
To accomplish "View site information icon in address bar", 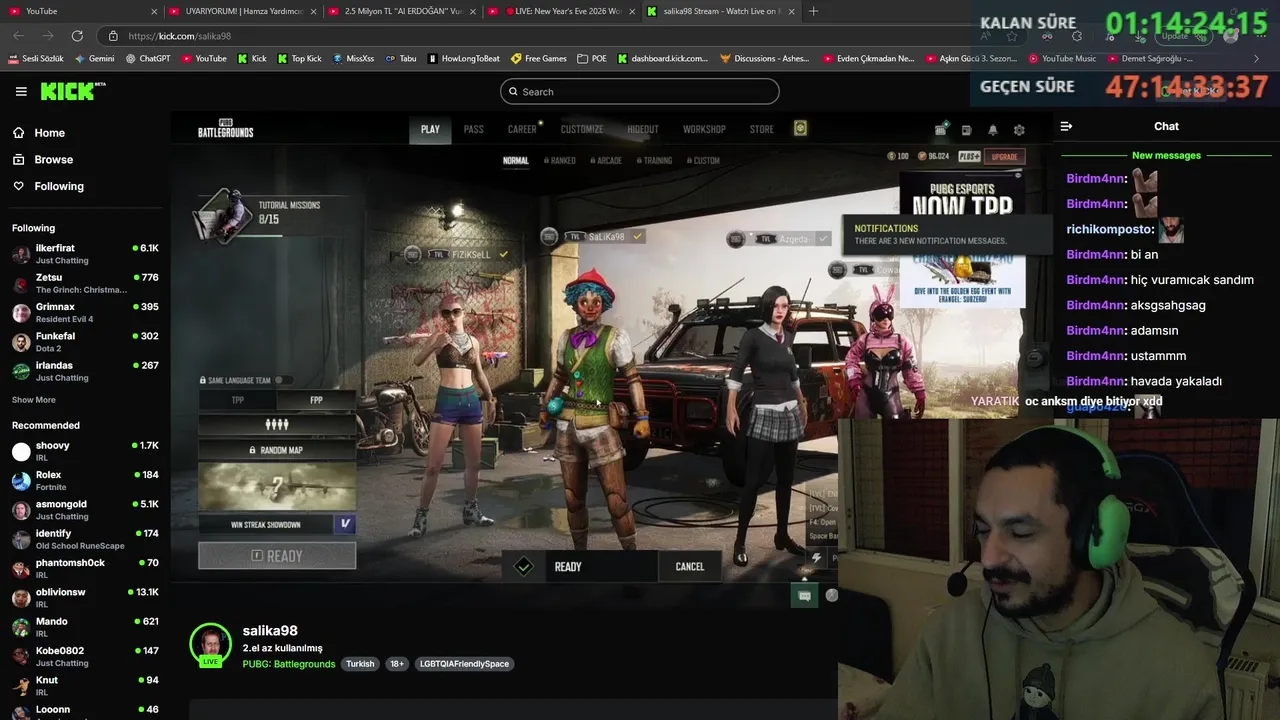I will tap(113, 36).
